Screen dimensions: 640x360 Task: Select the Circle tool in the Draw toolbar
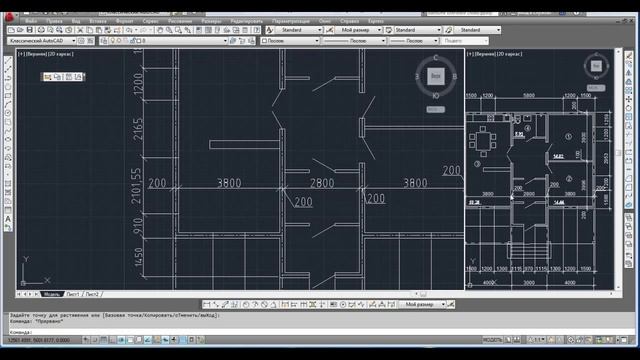click(x=8, y=113)
